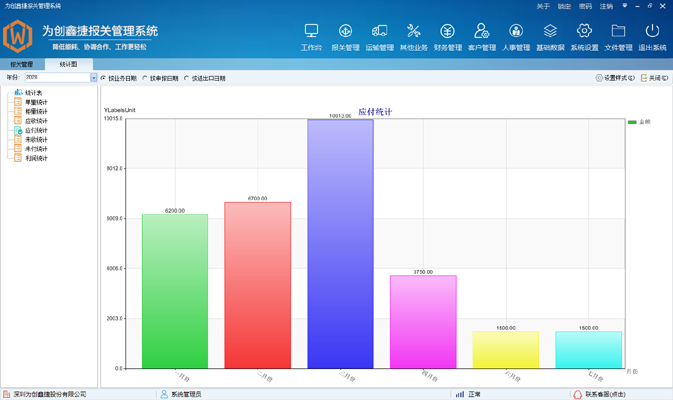
Task: Click into the 年份 year input field
Action: pyautogui.click(x=57, y=77)
